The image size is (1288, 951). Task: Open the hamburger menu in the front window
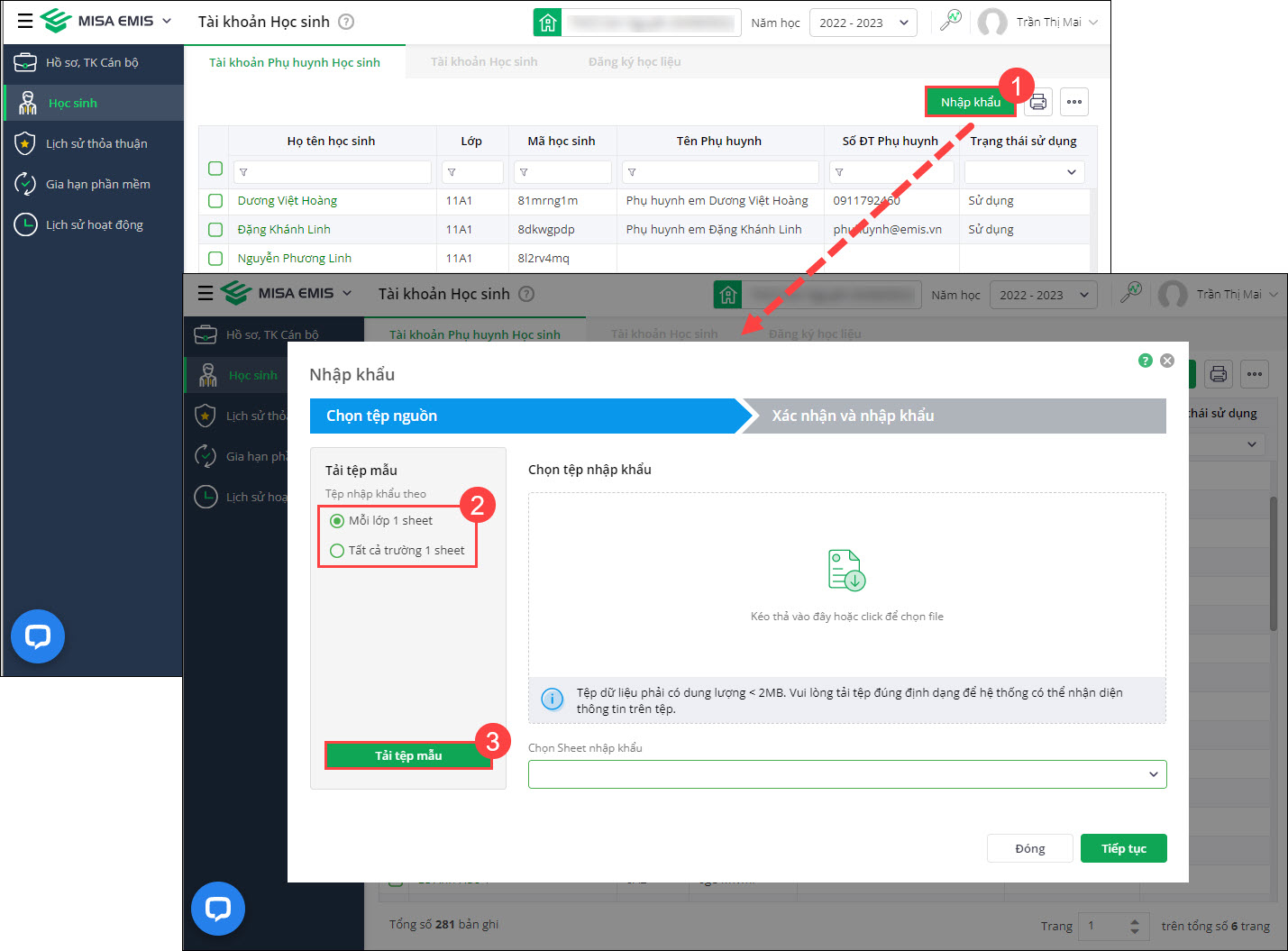click(x=206, y=294)
